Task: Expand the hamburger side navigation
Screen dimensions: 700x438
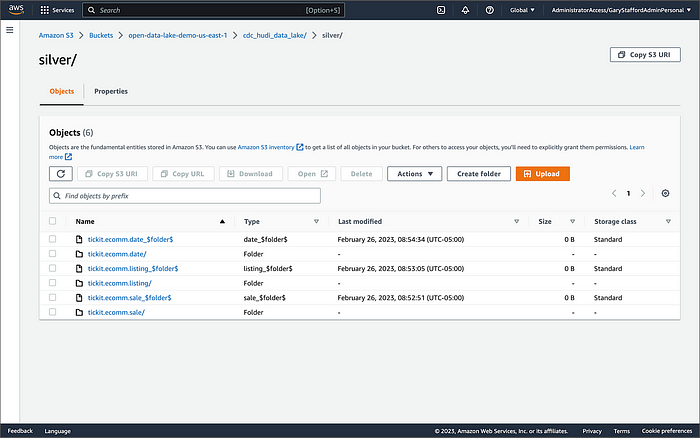Action: tap(10, 30)
